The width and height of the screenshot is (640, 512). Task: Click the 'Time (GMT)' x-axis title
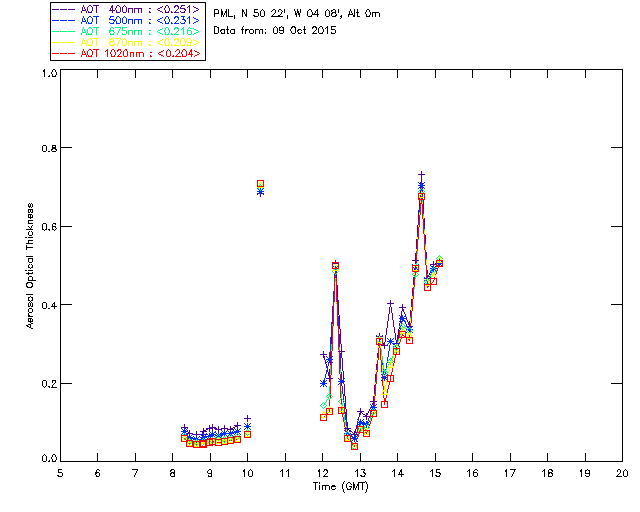[x=340, y=487]
